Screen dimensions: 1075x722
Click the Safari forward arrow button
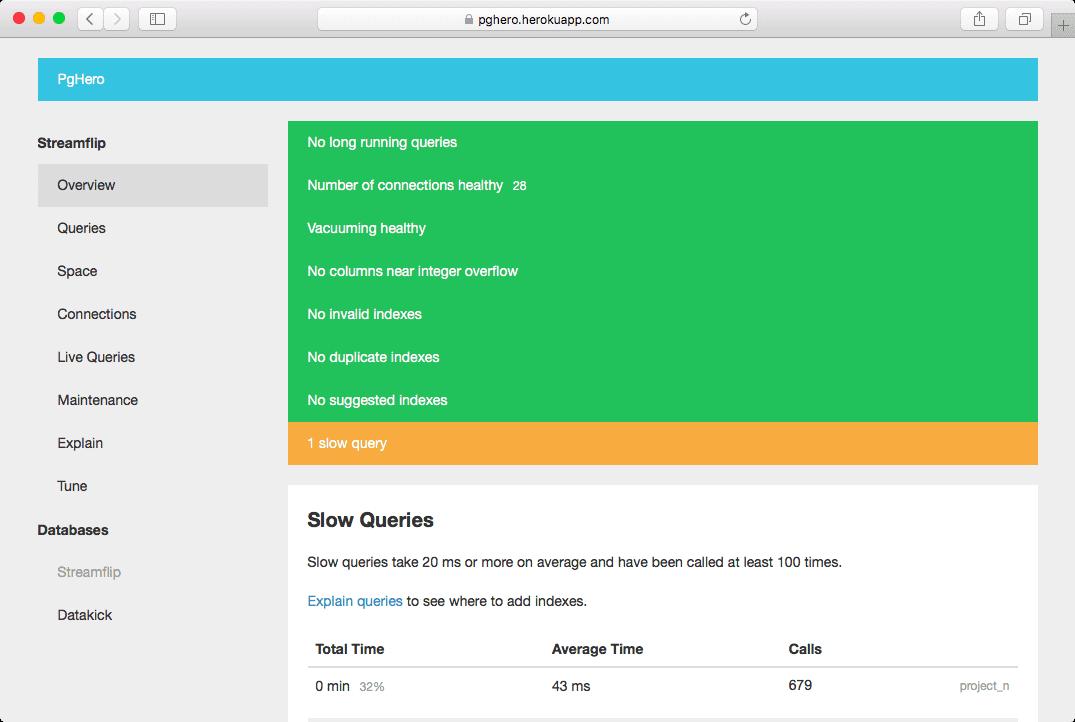click(117, 19)
